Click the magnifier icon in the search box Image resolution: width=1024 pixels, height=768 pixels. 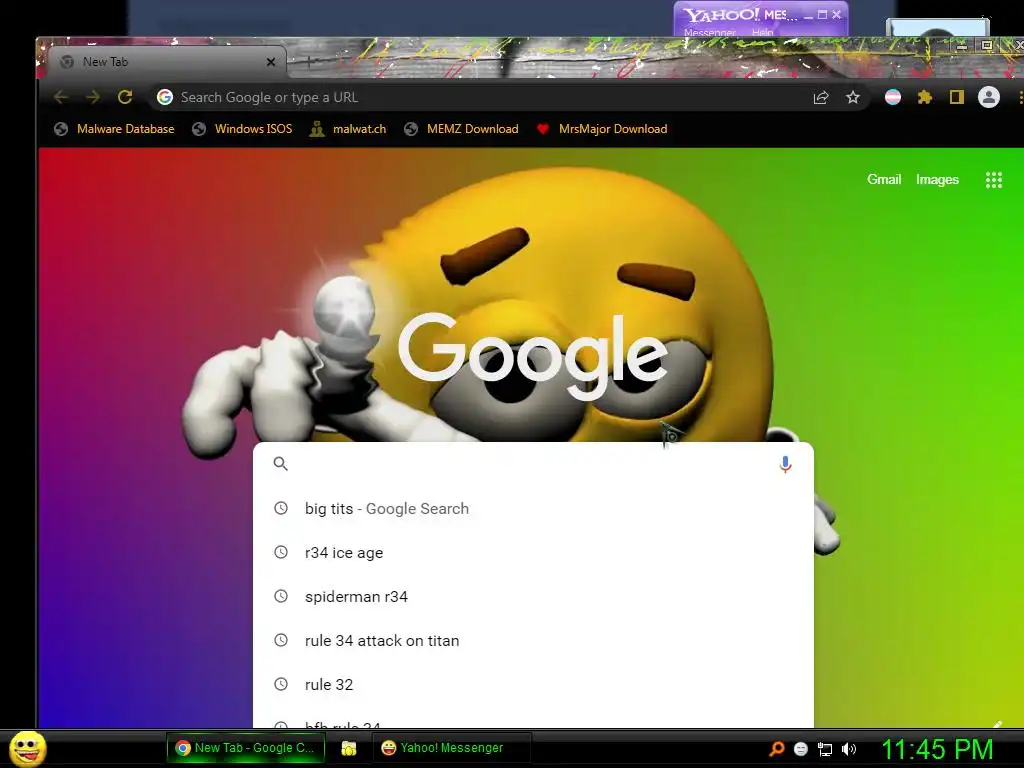[281, 464]
